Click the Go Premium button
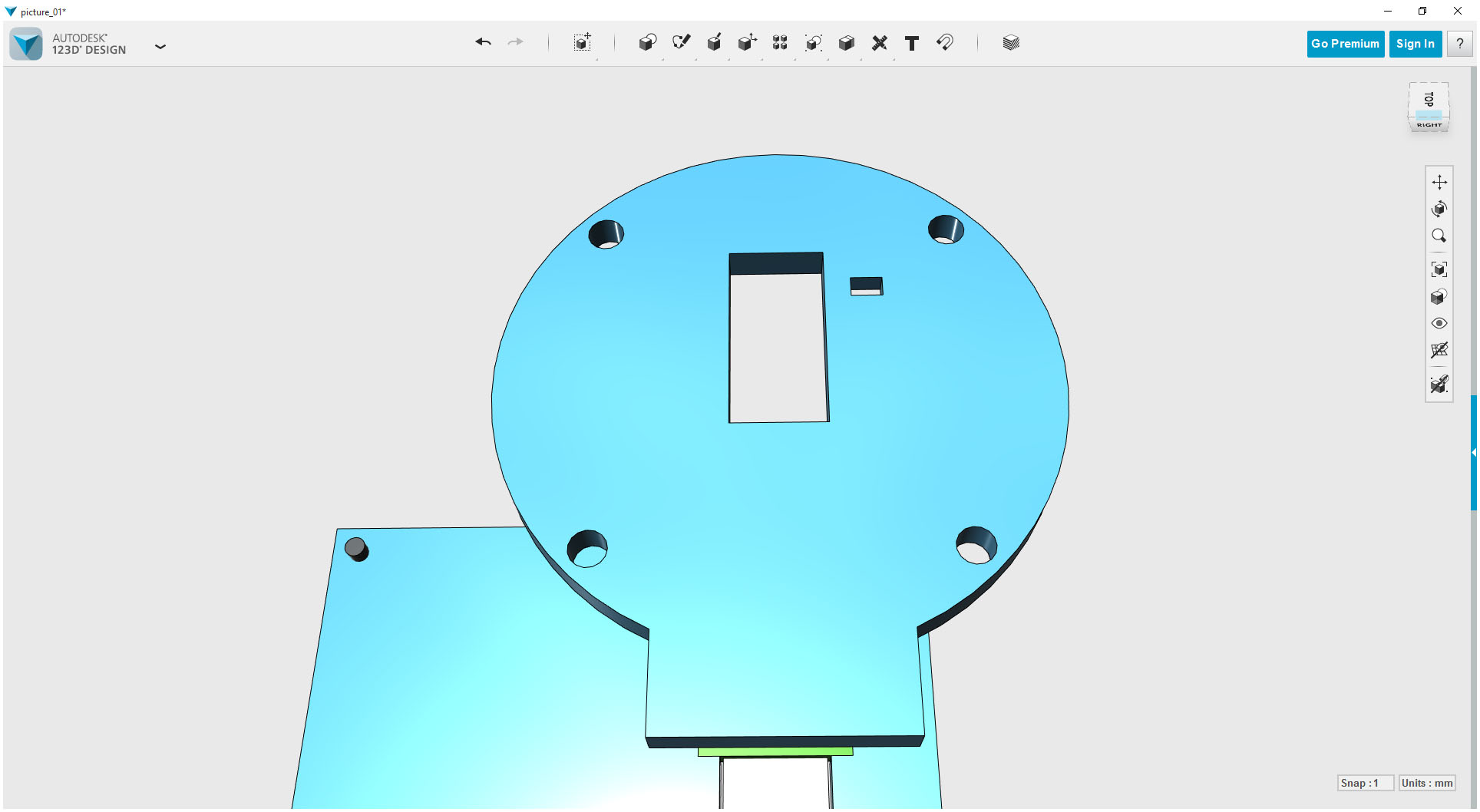Screen dimensions: 1480x812 (1345, 44)
